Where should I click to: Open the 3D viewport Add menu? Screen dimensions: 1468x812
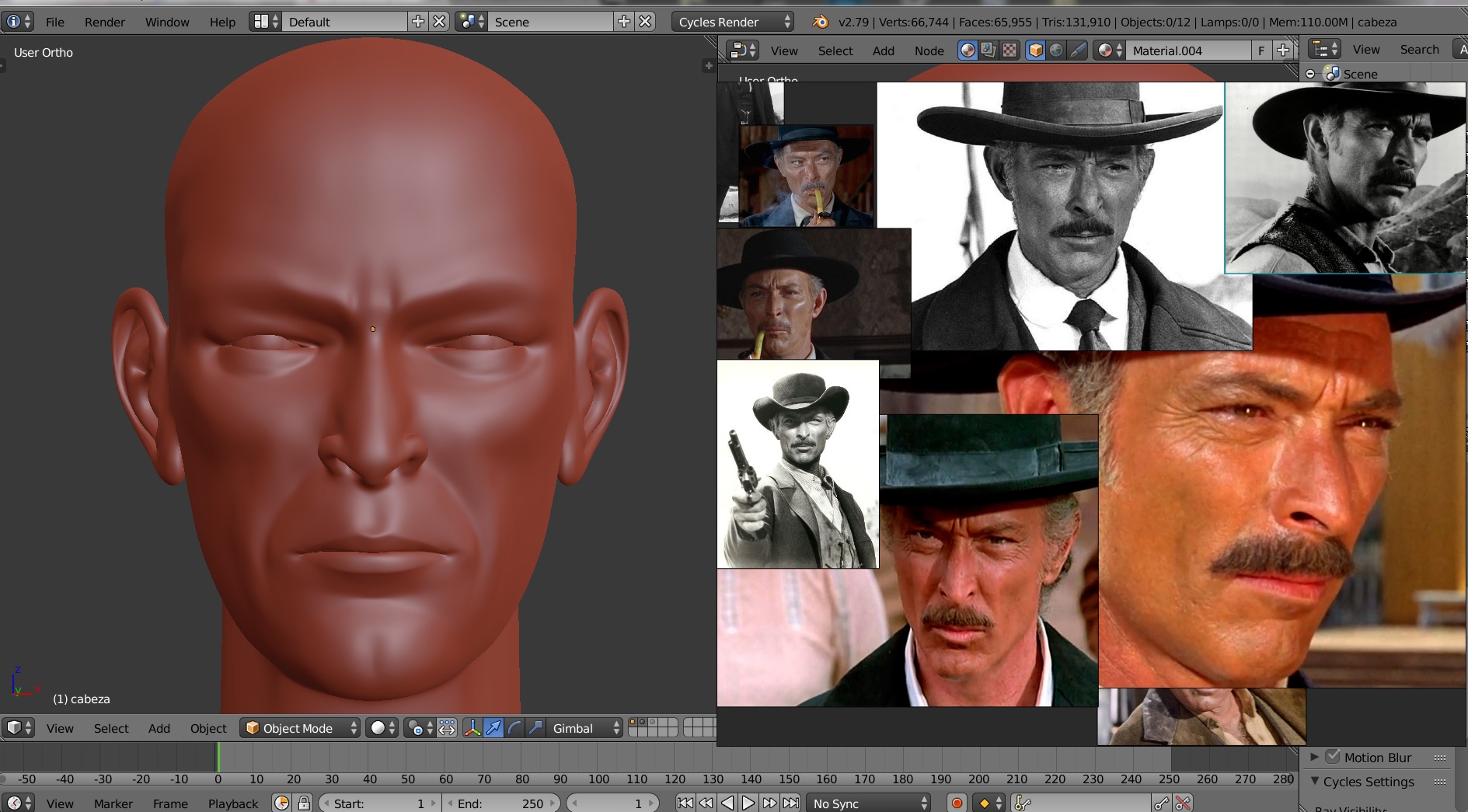pyautogui.click(x=159, y=728)
